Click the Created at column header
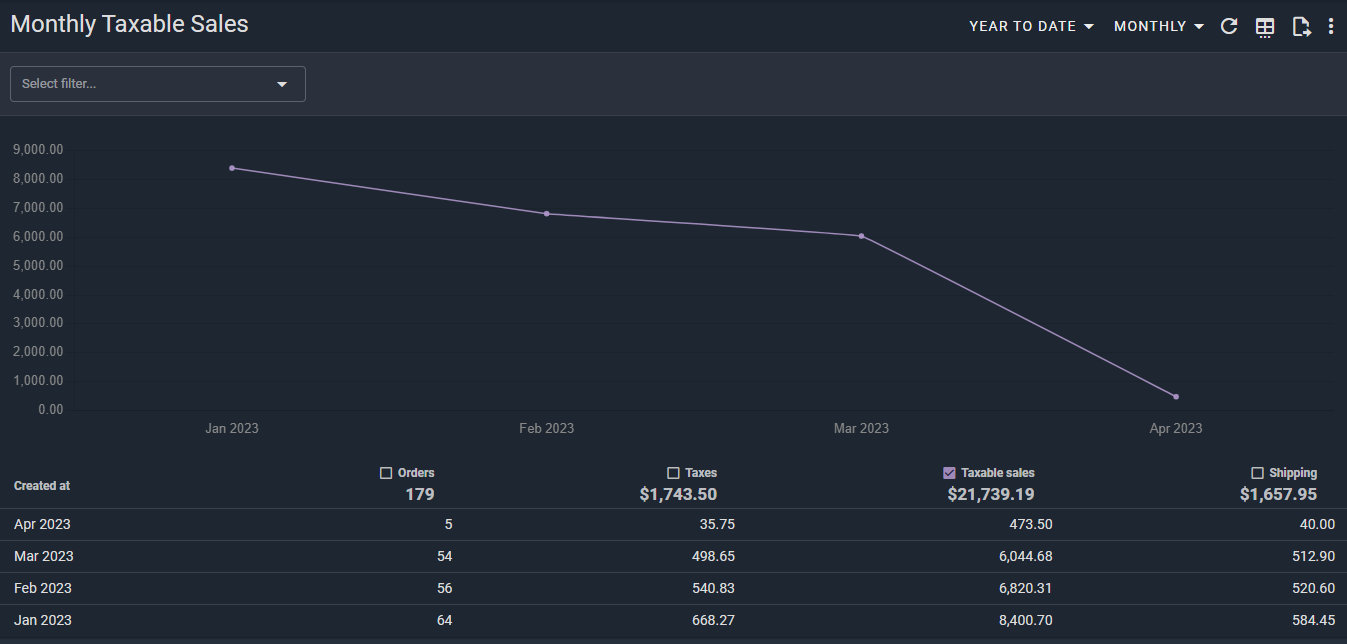 point(42,486)
